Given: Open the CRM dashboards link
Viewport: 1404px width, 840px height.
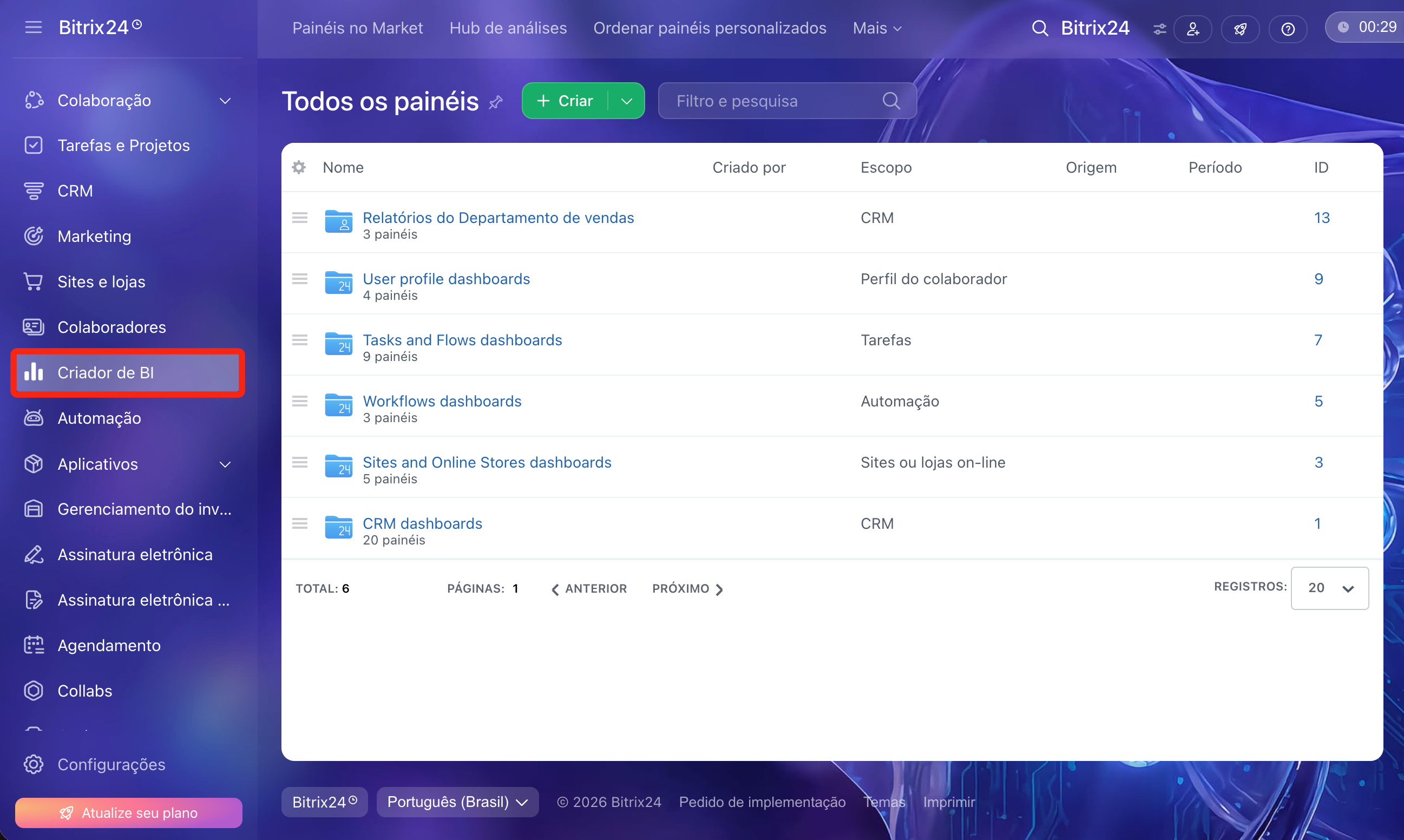Looking at the screenshot, I should 422,523.
